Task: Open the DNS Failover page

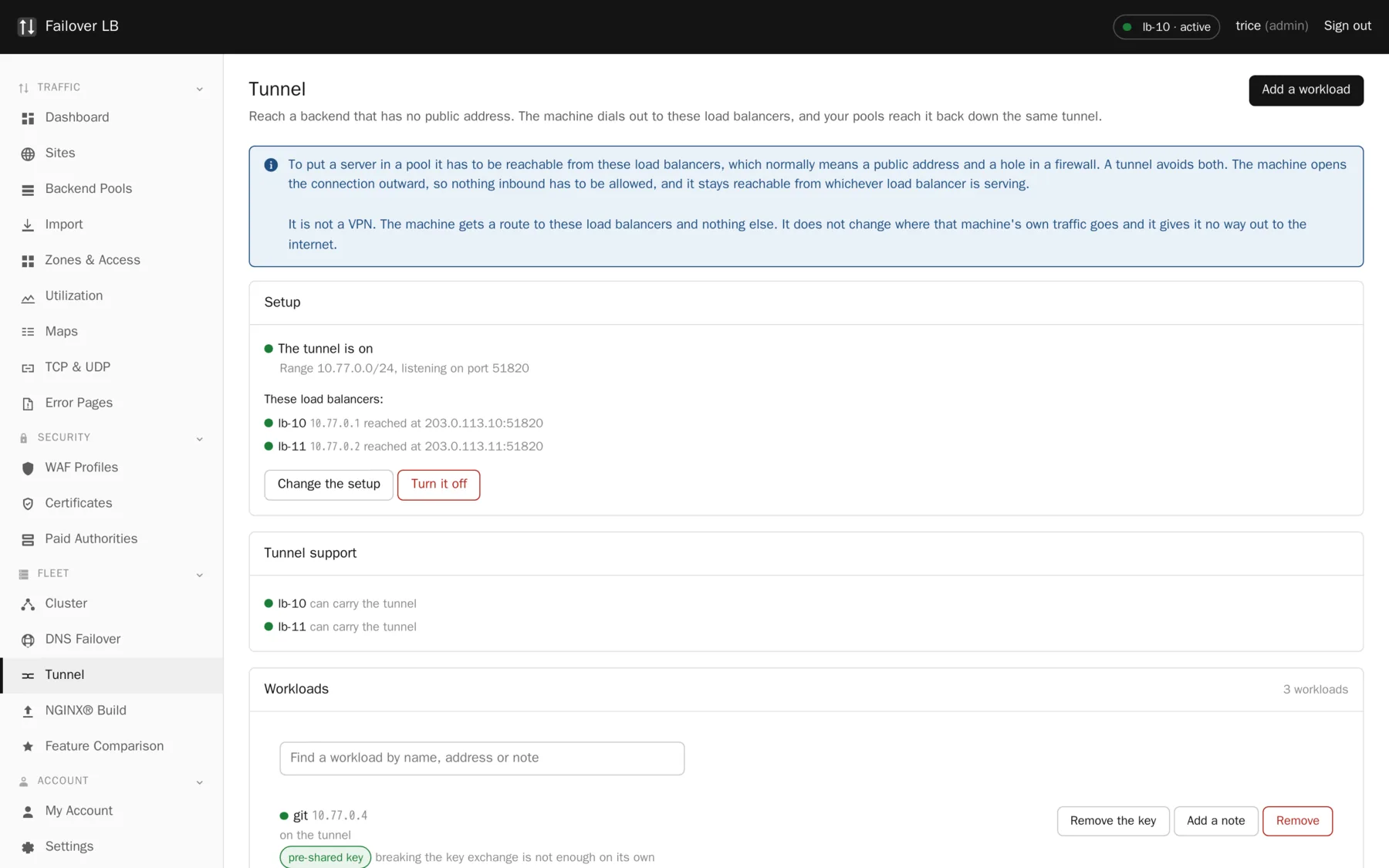Action: tap(111, 639)
